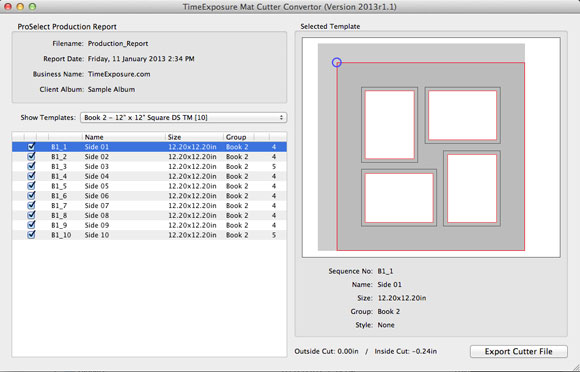Click the B1_10 sequence cell
This screenshot has height=372, width=580.
click(x=61, y=235)
